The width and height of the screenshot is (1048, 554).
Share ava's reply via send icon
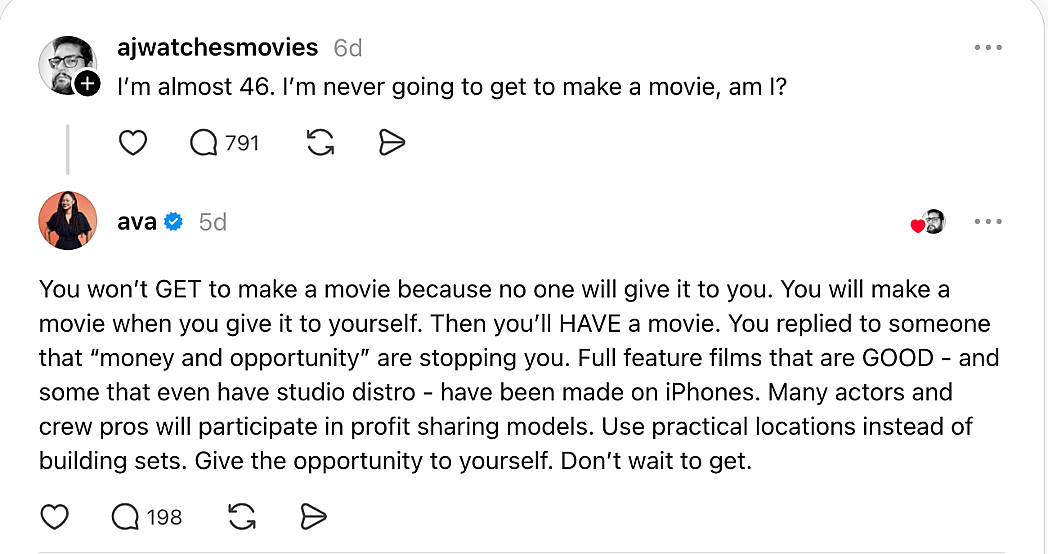pos(314,516)
